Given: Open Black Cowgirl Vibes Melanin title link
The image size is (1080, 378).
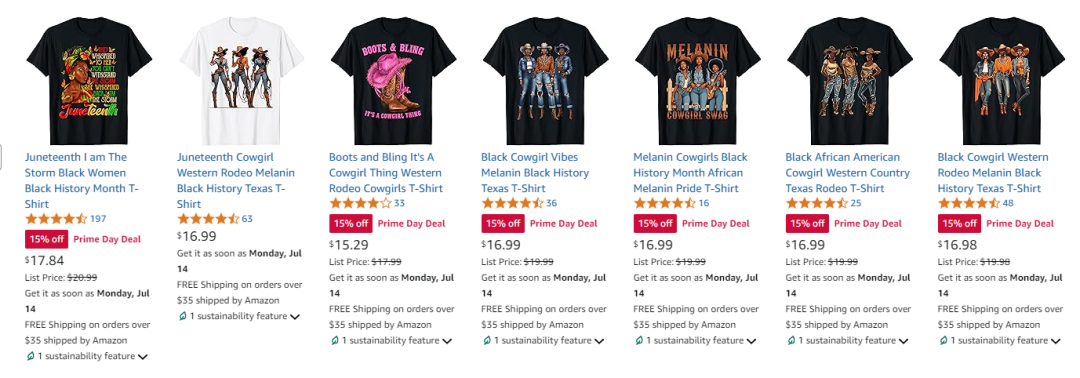Looking at the screenshot, I should (x=535, y=173).
